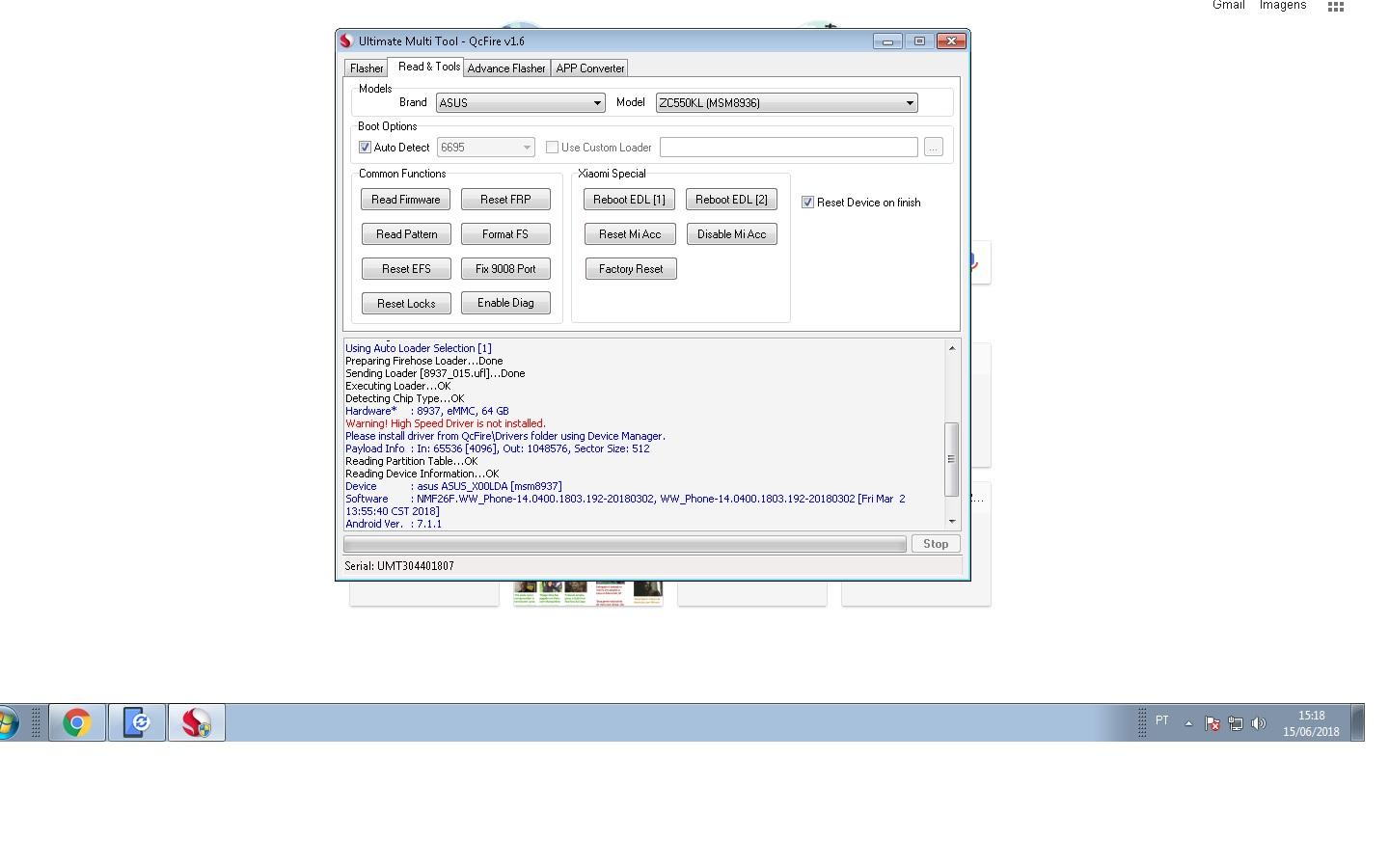This screenshot has width=1389, height=868.
Task: Open the taskbar clock showing 15:18
Action: (1311, 723)
